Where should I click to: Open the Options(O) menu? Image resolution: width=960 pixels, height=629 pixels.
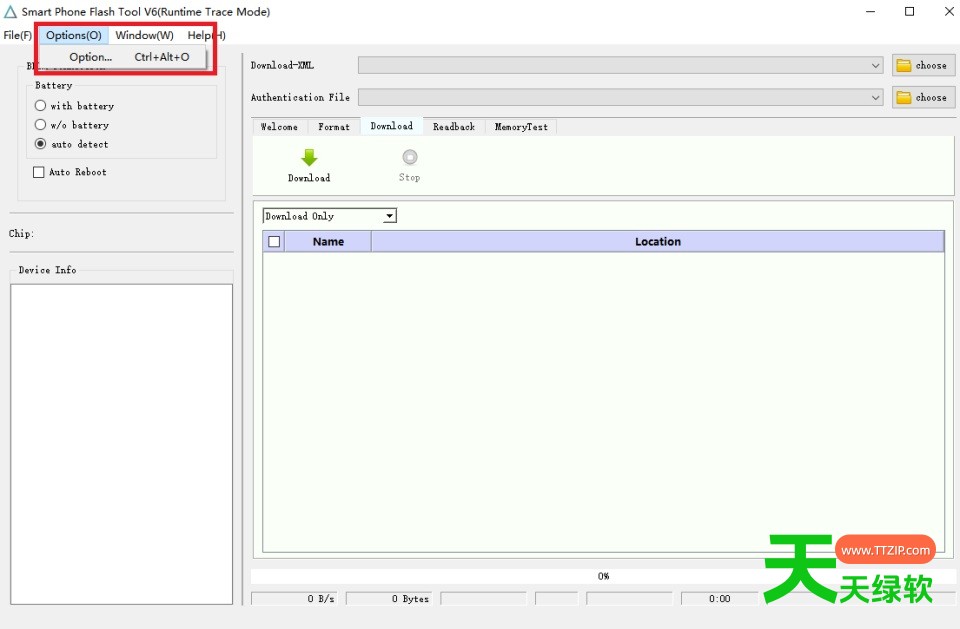point(73,35)
